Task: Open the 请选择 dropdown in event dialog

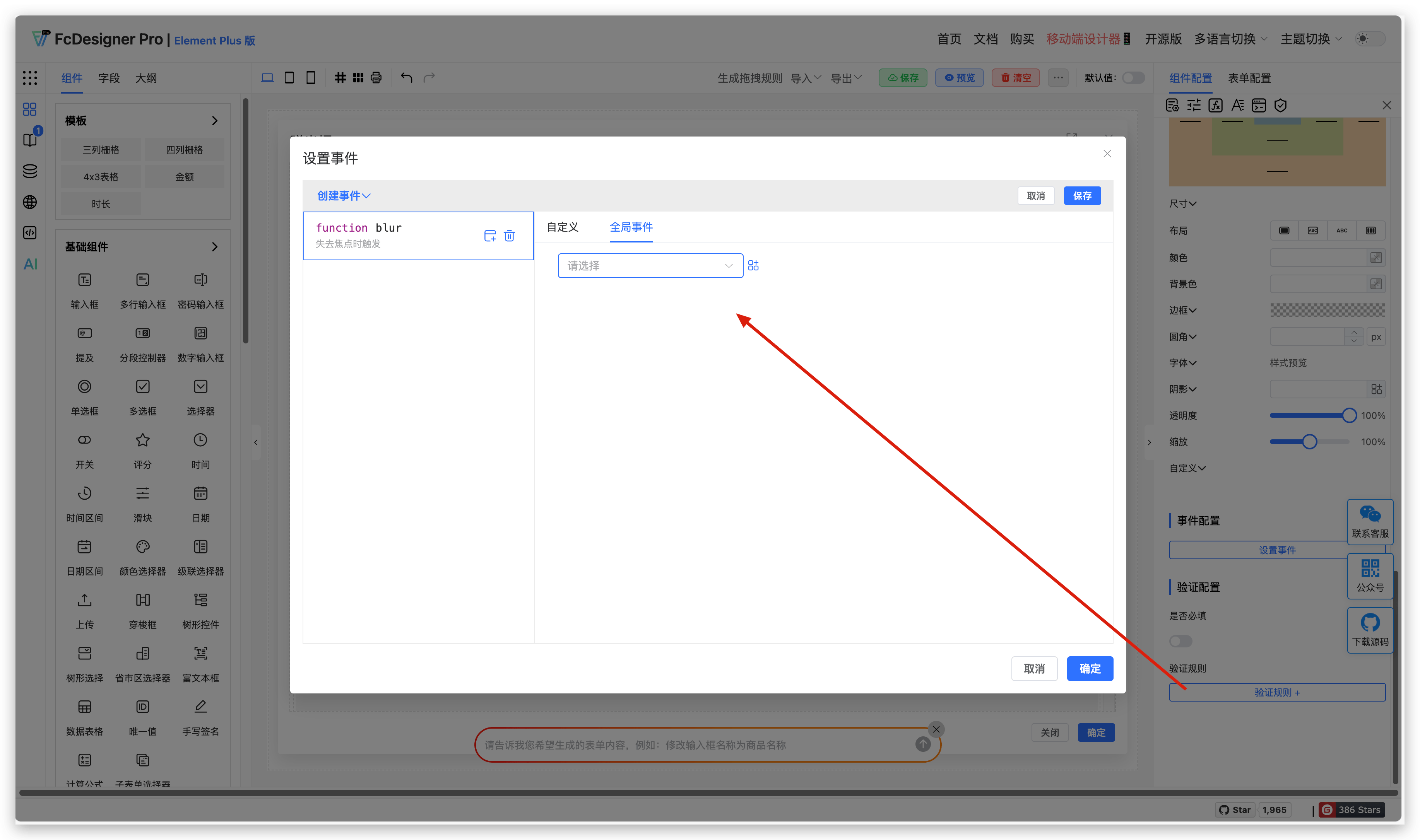Action: pyautogui.click(x=649, y=265)
